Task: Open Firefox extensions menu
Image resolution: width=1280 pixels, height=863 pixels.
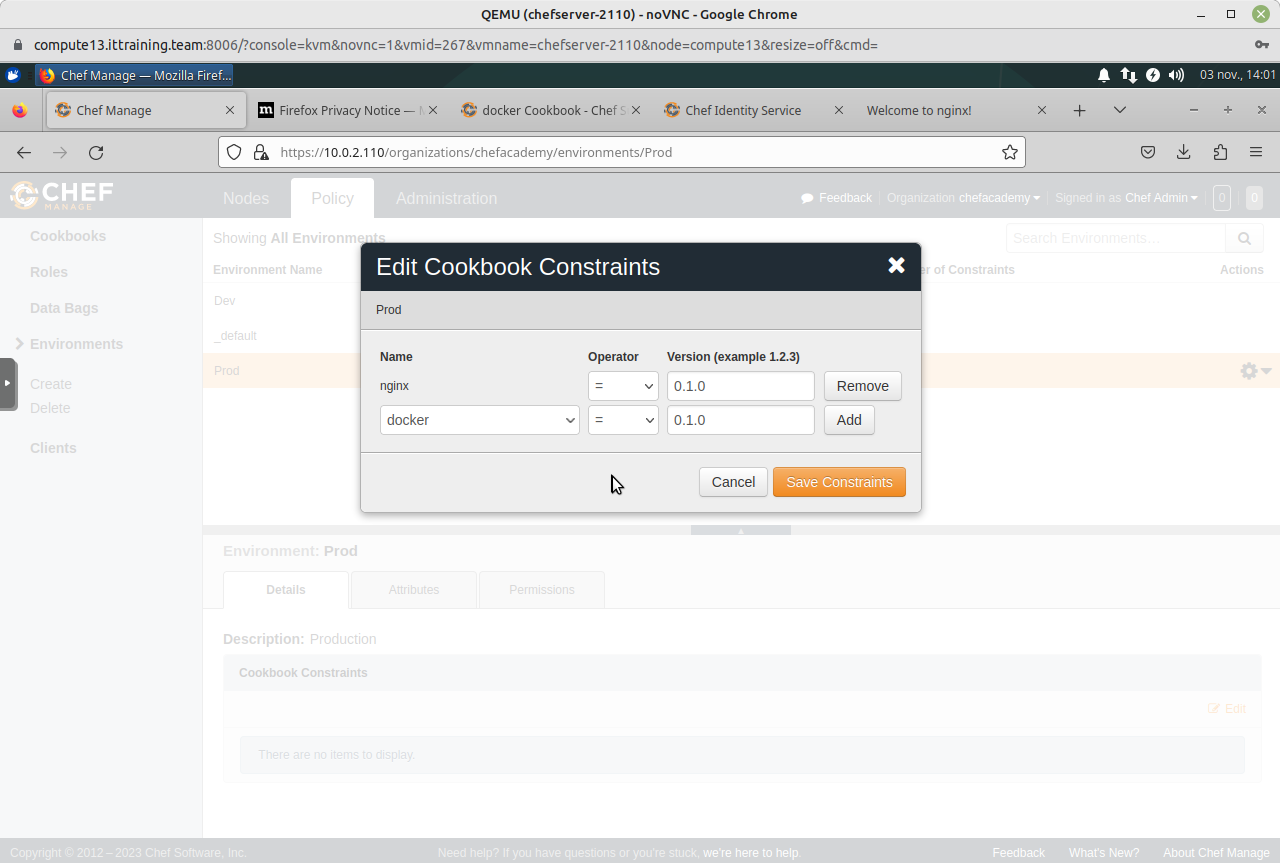Action: point(1220,152)
